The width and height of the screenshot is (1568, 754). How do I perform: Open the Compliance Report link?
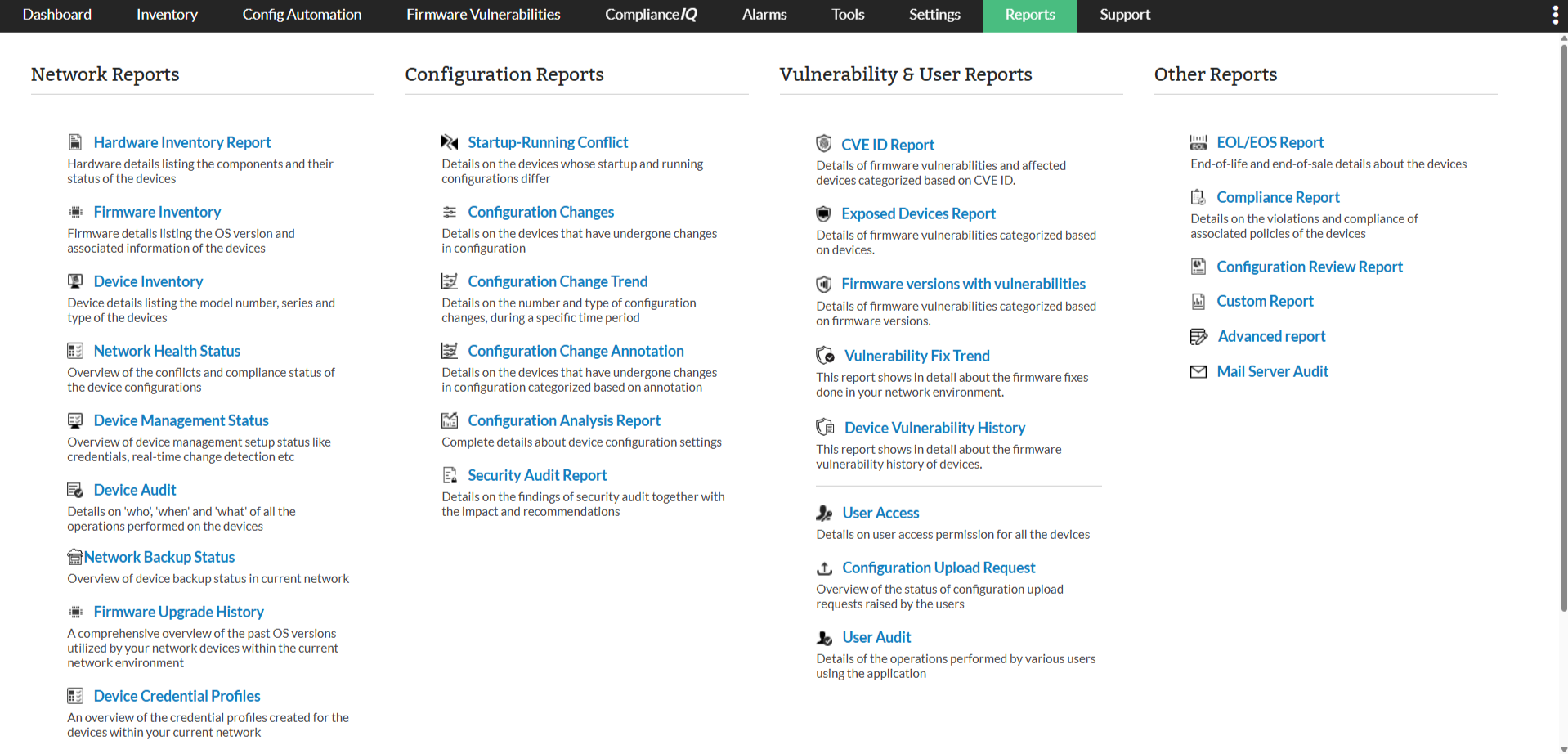pyautogui.click(x=1278, y=197)
